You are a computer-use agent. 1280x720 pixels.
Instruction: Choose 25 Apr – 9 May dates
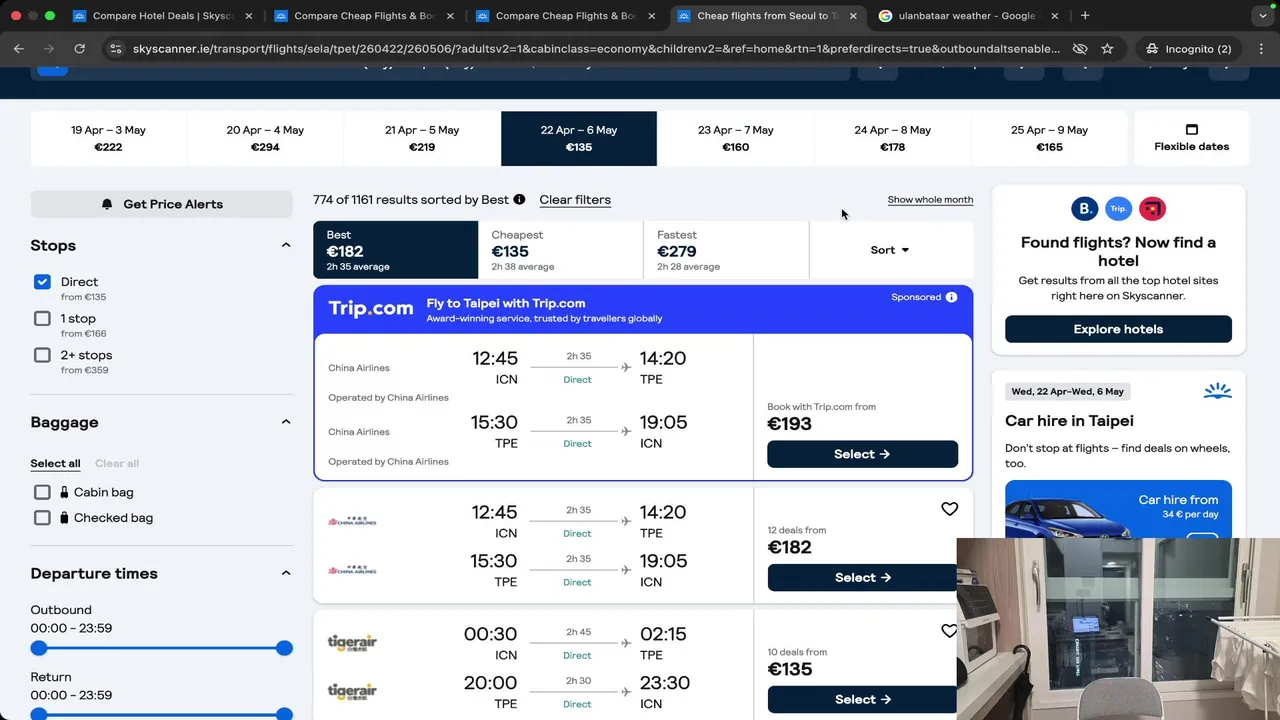tap(1050, 138)
